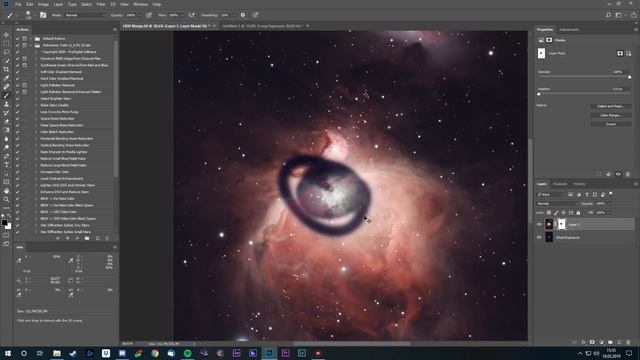
Task: Select the Zoom tool
Action: click(x=6, y=199)
